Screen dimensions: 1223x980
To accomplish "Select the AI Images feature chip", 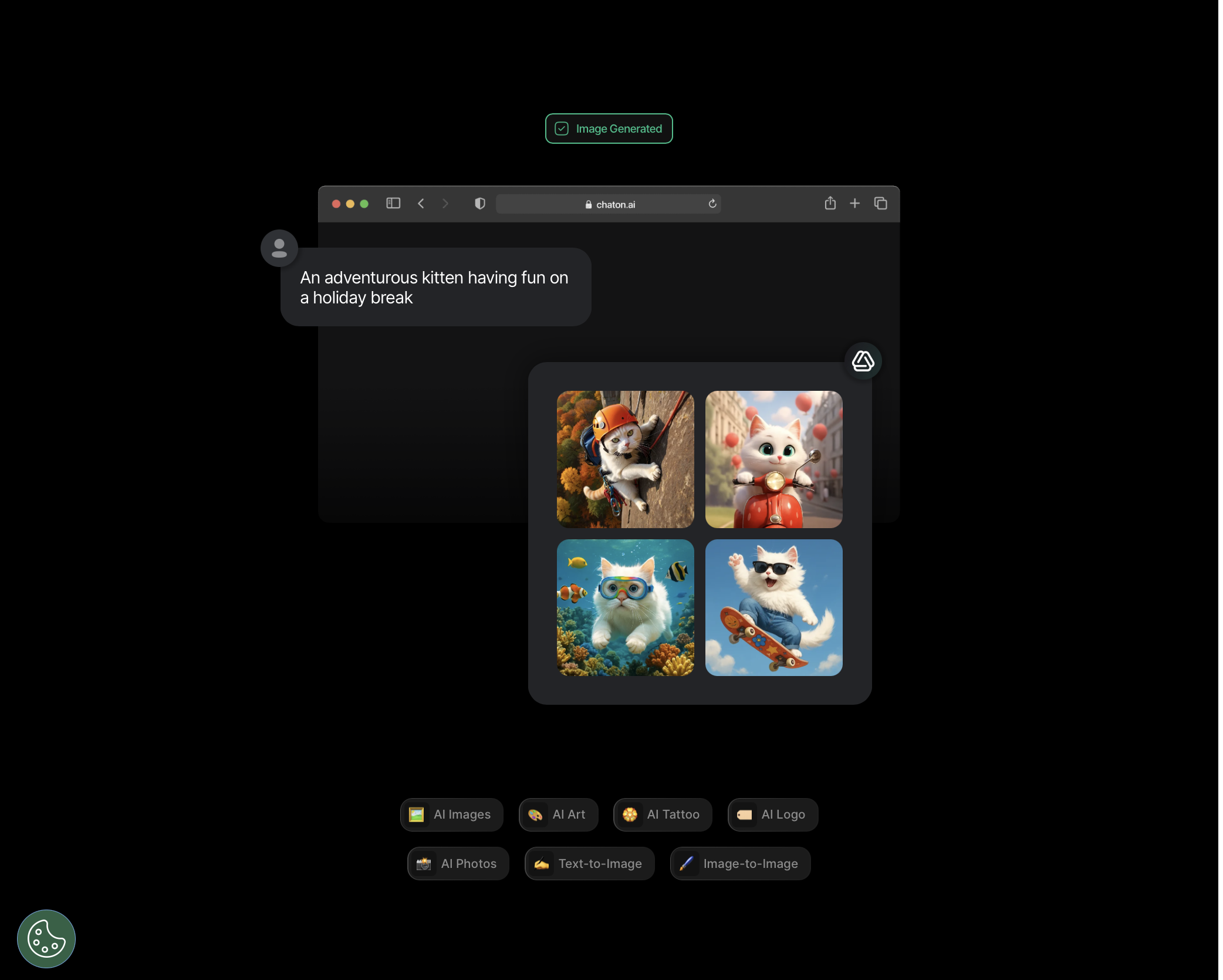I will pyautogui.click(x=451, y=815).
